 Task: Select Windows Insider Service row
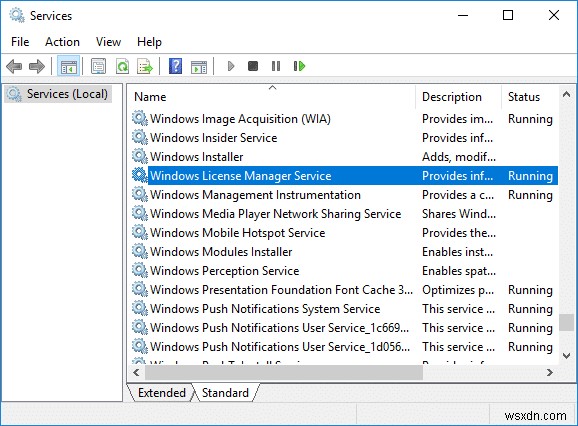(x=344, y=138)
